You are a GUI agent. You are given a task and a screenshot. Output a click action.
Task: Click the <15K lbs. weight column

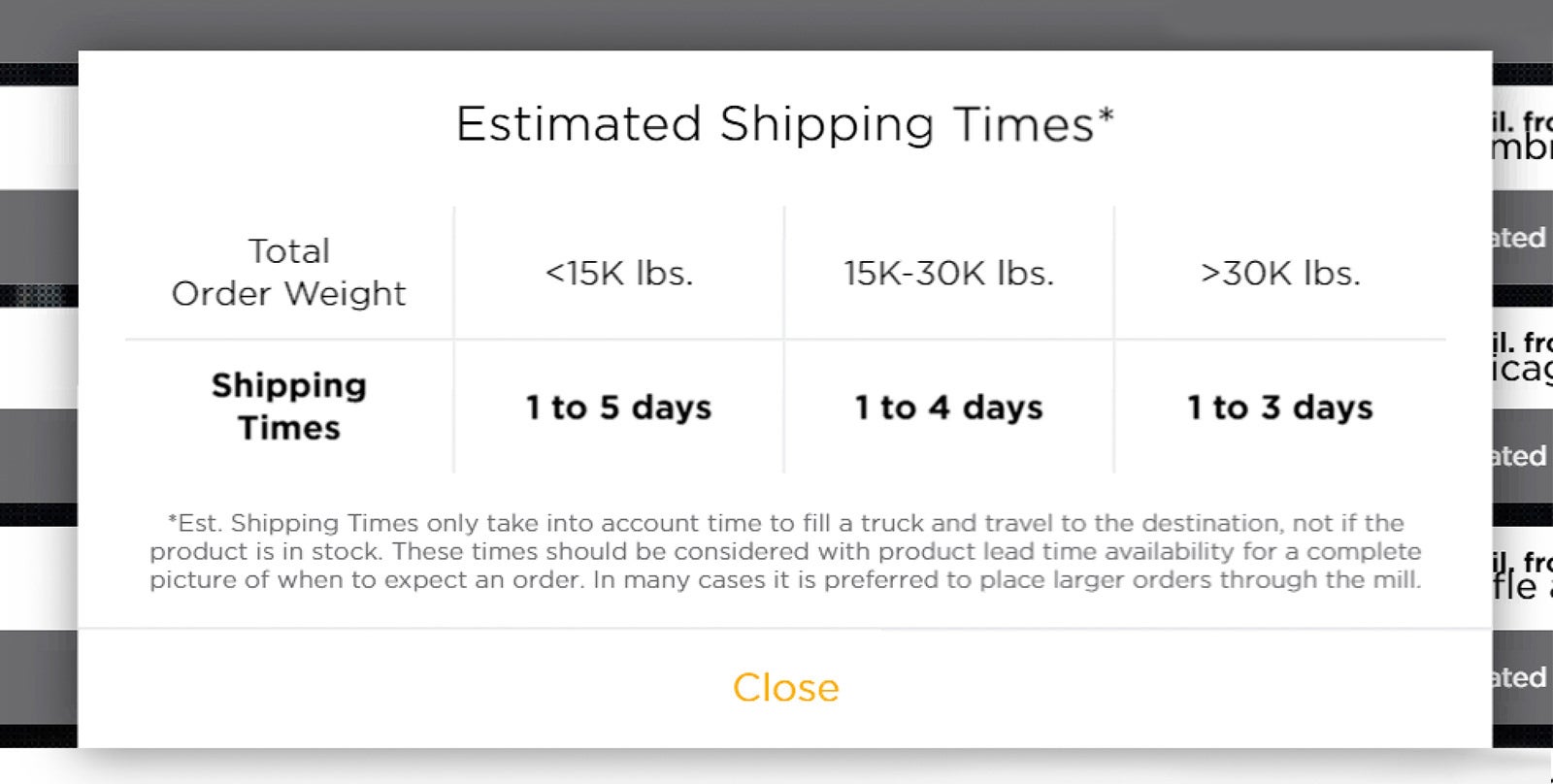[x=618, y=273]
